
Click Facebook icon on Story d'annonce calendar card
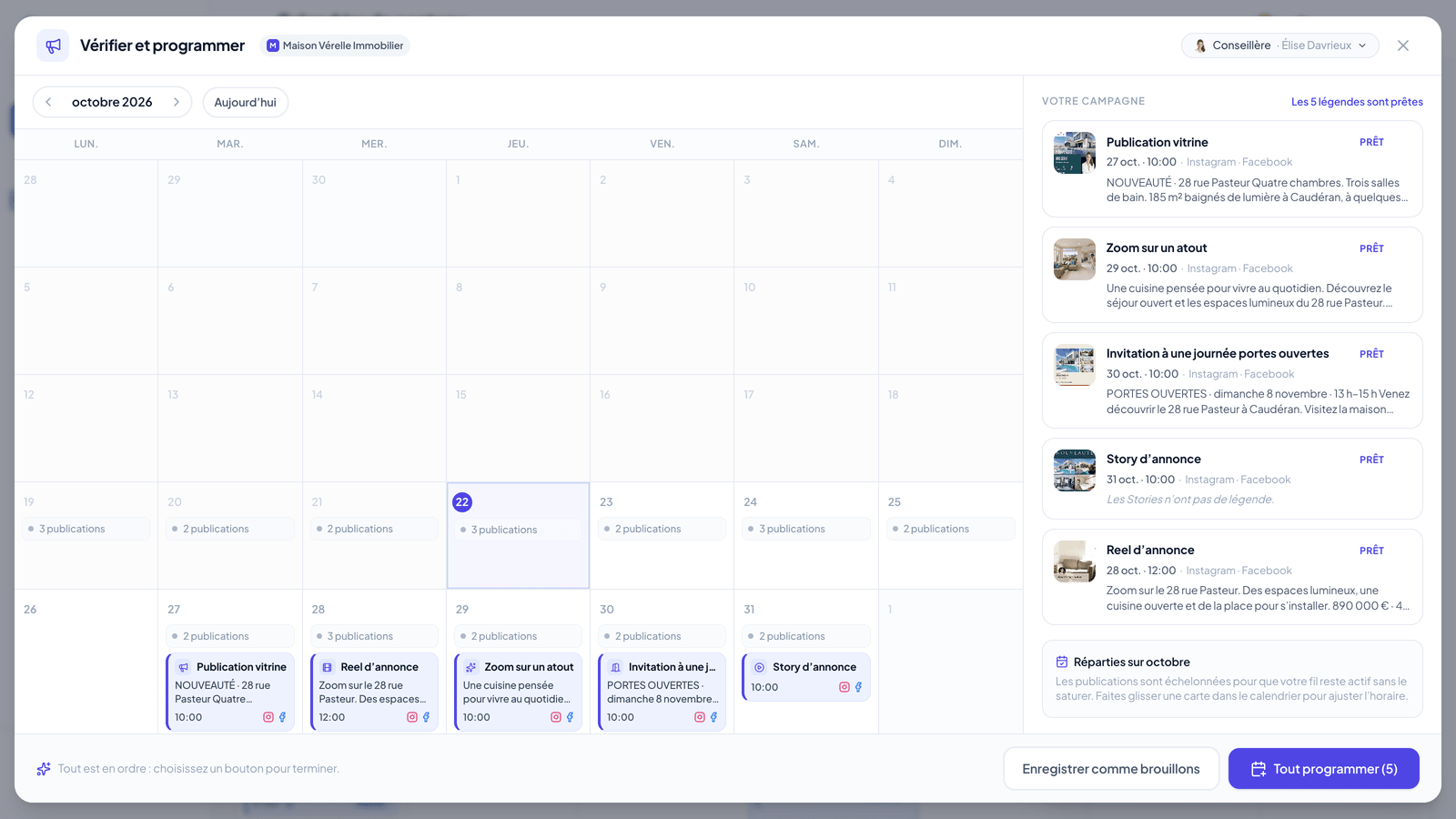[858, 687]
